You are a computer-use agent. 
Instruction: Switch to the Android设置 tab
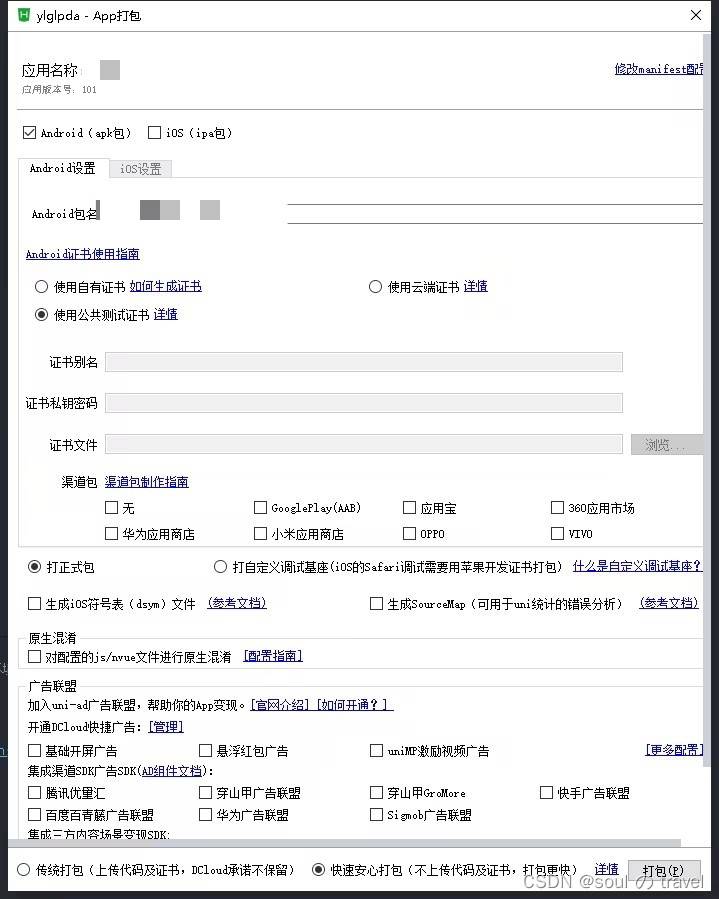click(x=63, y=168)
